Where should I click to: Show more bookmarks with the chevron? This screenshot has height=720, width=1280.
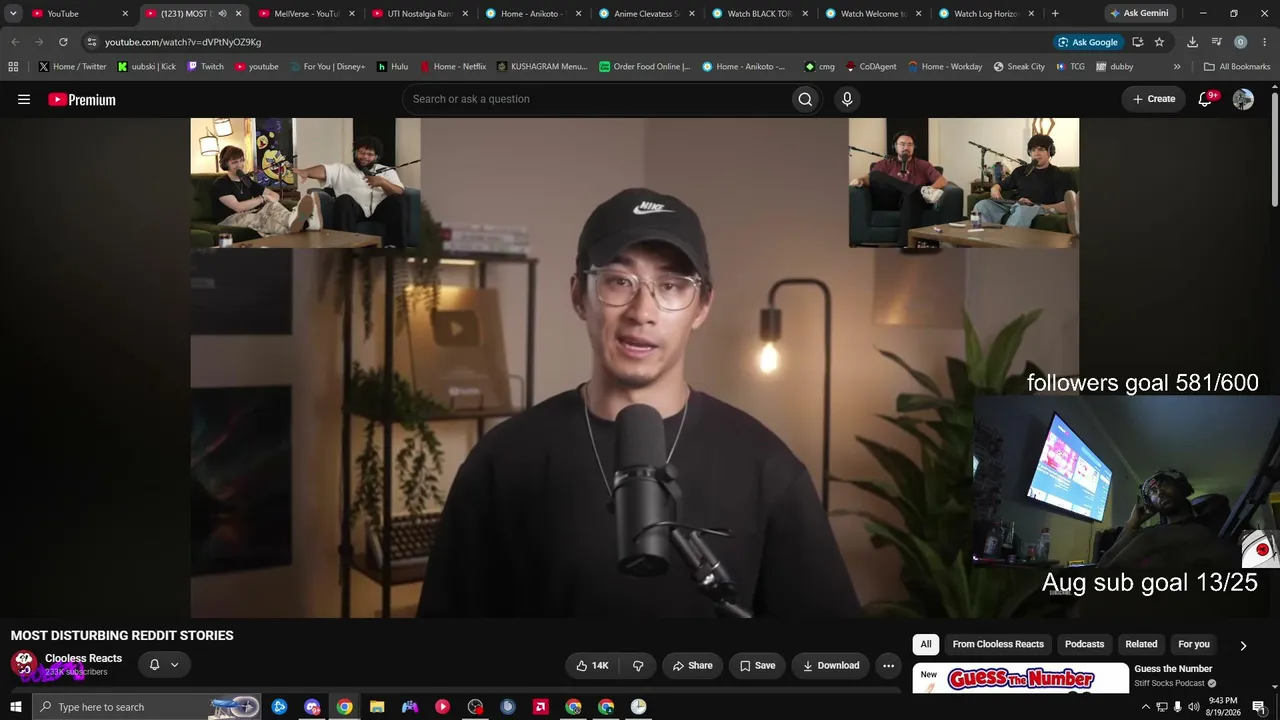[1177, 67]
